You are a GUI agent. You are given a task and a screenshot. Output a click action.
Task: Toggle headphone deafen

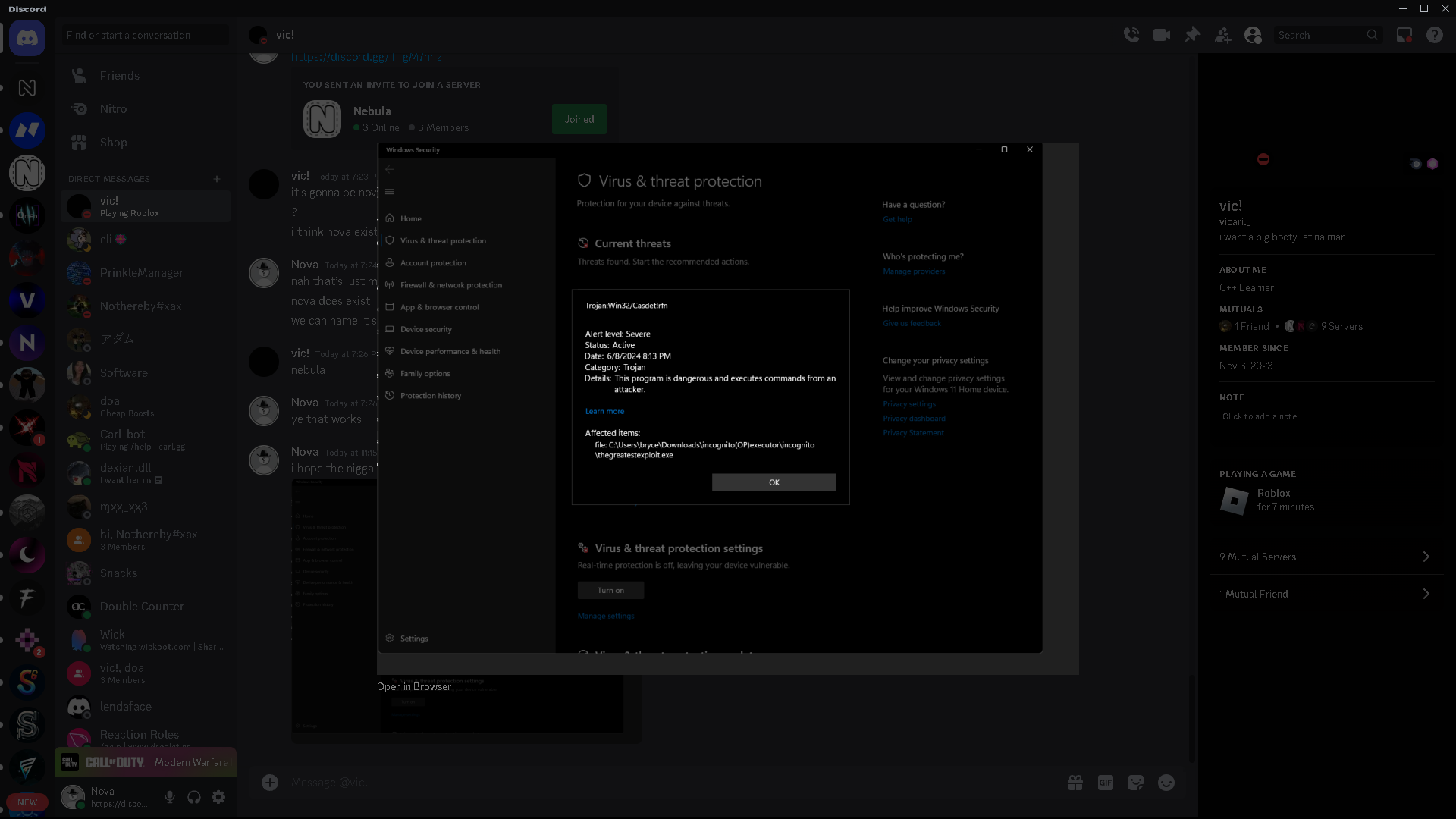click(x=194, y=797)
